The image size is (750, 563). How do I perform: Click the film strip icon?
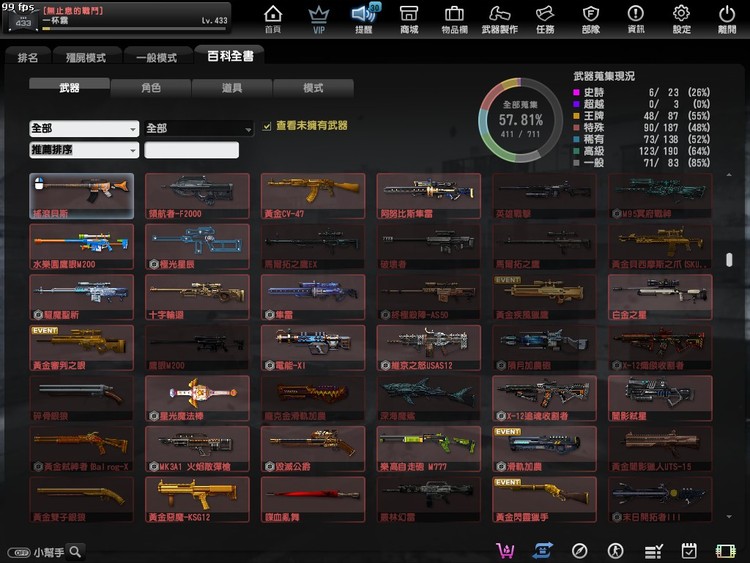point(725,551)
